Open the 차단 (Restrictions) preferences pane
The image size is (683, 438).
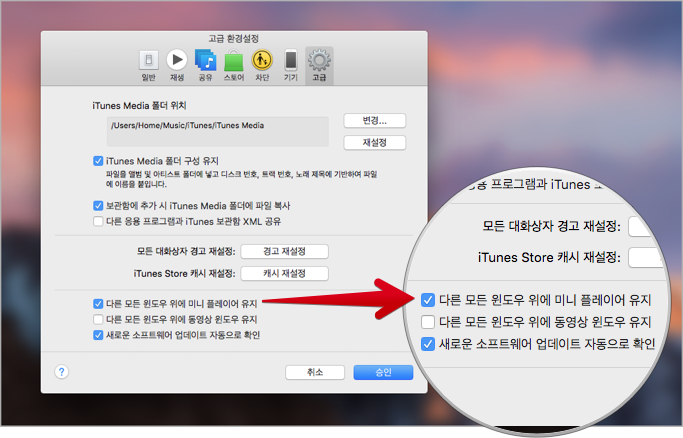[x=262, y=65]
